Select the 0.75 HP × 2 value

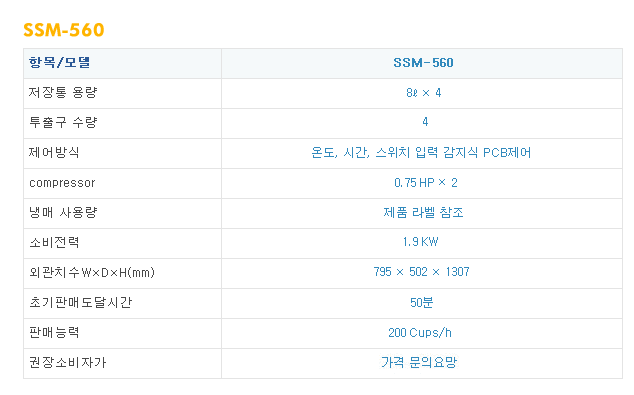pos(426,183)
